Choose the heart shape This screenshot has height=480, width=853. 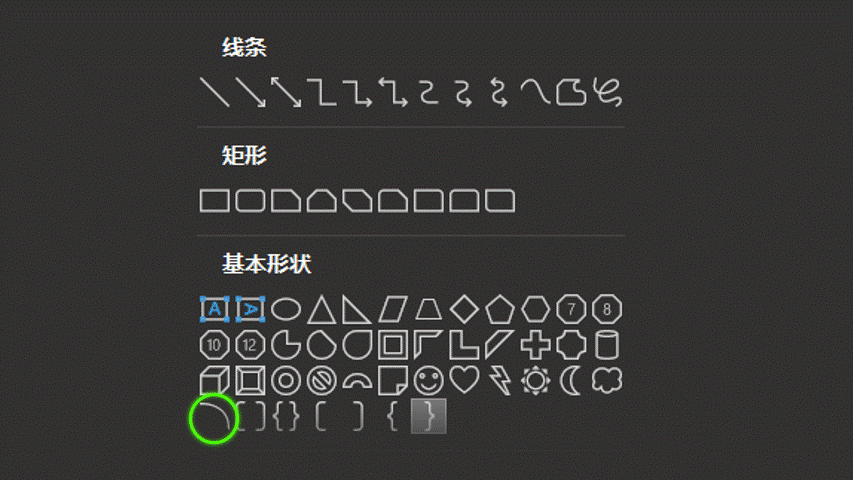(x=465, y=380)
